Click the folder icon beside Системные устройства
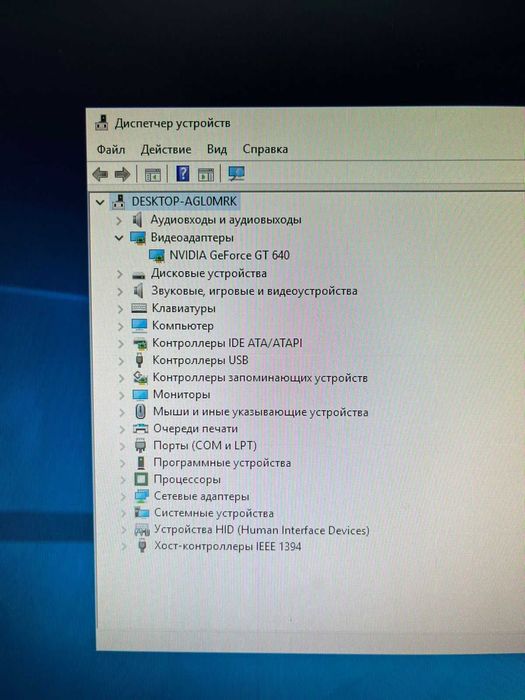Viewport: 525px width, 700px height. (142, 512)
